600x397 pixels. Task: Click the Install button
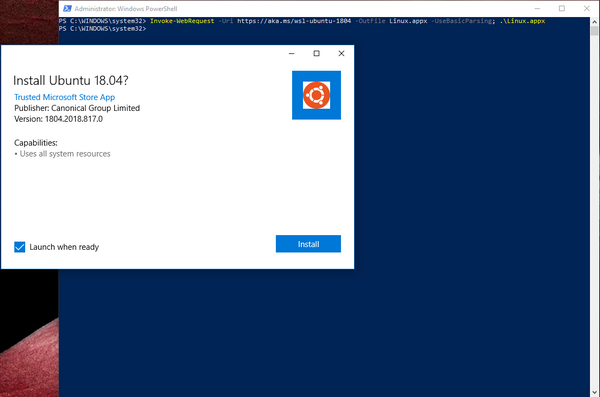pyautogui.click(x=308, y=244)
